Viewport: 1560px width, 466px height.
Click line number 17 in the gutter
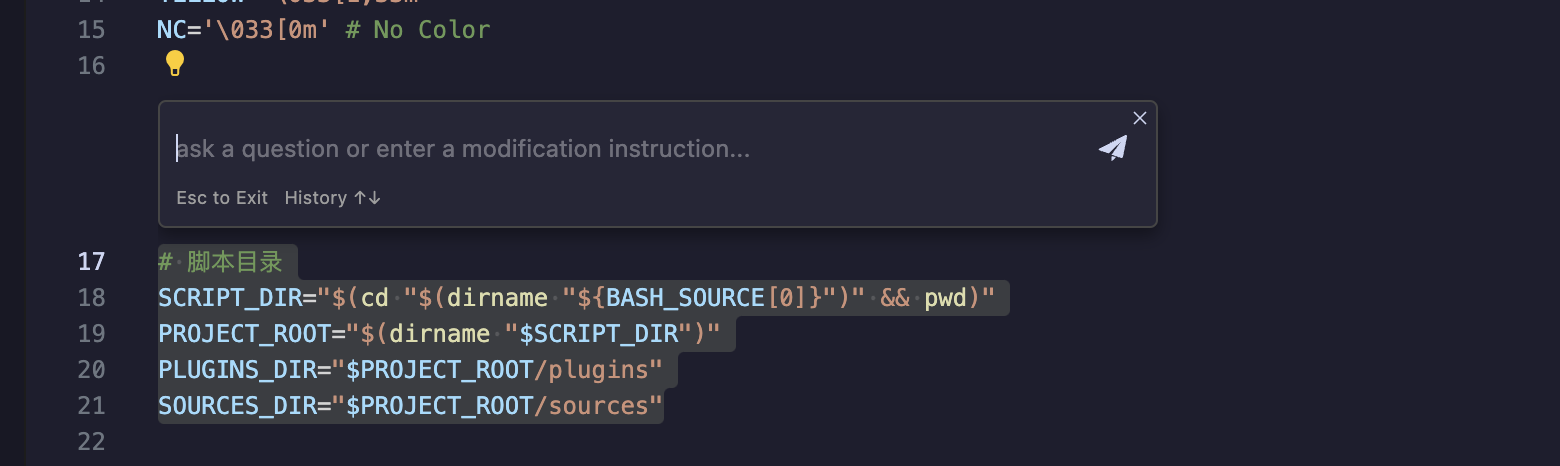91,262
